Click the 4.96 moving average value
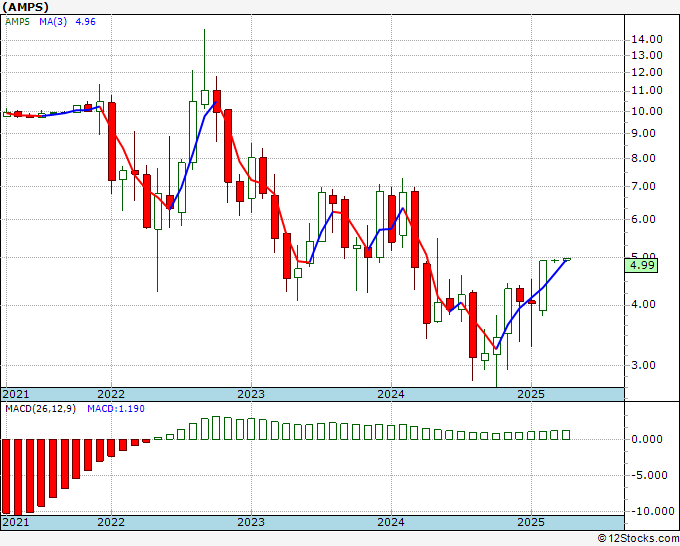680x546 pixels. point(85,22)
